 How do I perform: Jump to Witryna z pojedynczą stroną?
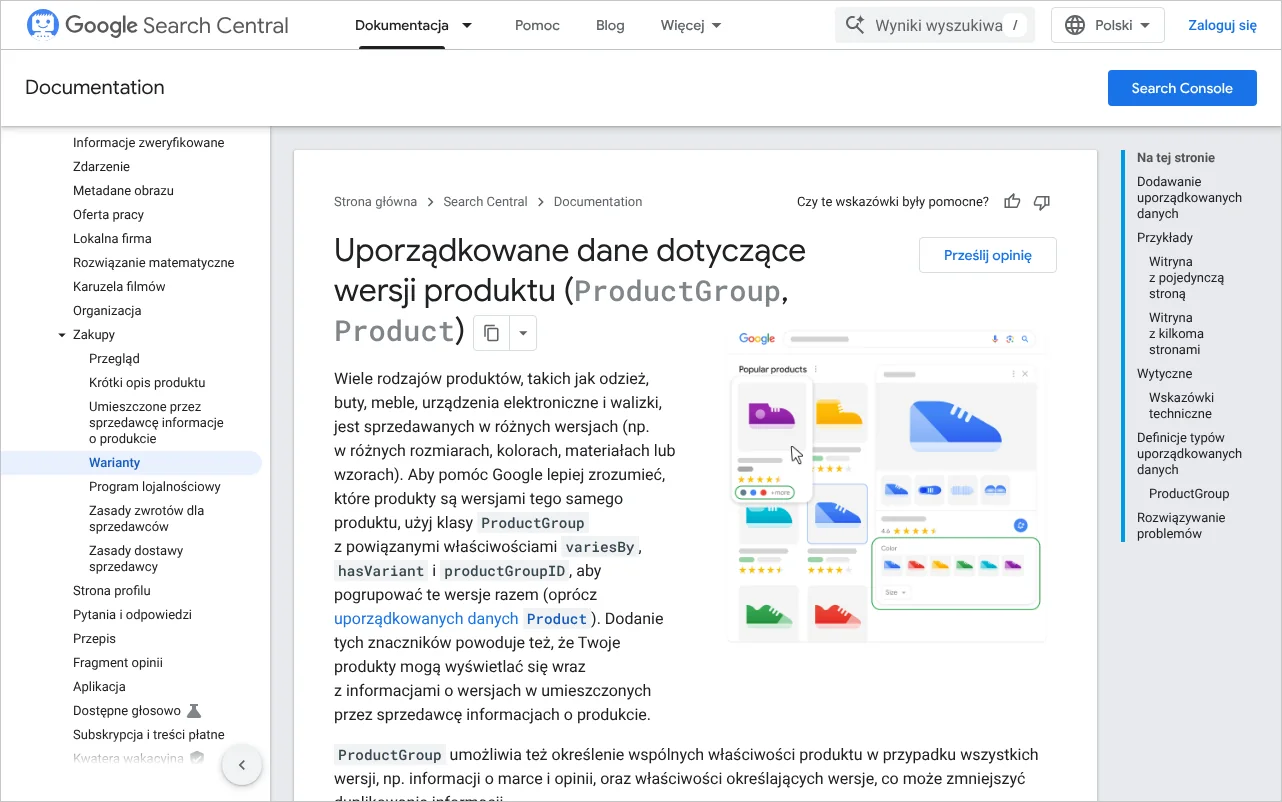1186,278
